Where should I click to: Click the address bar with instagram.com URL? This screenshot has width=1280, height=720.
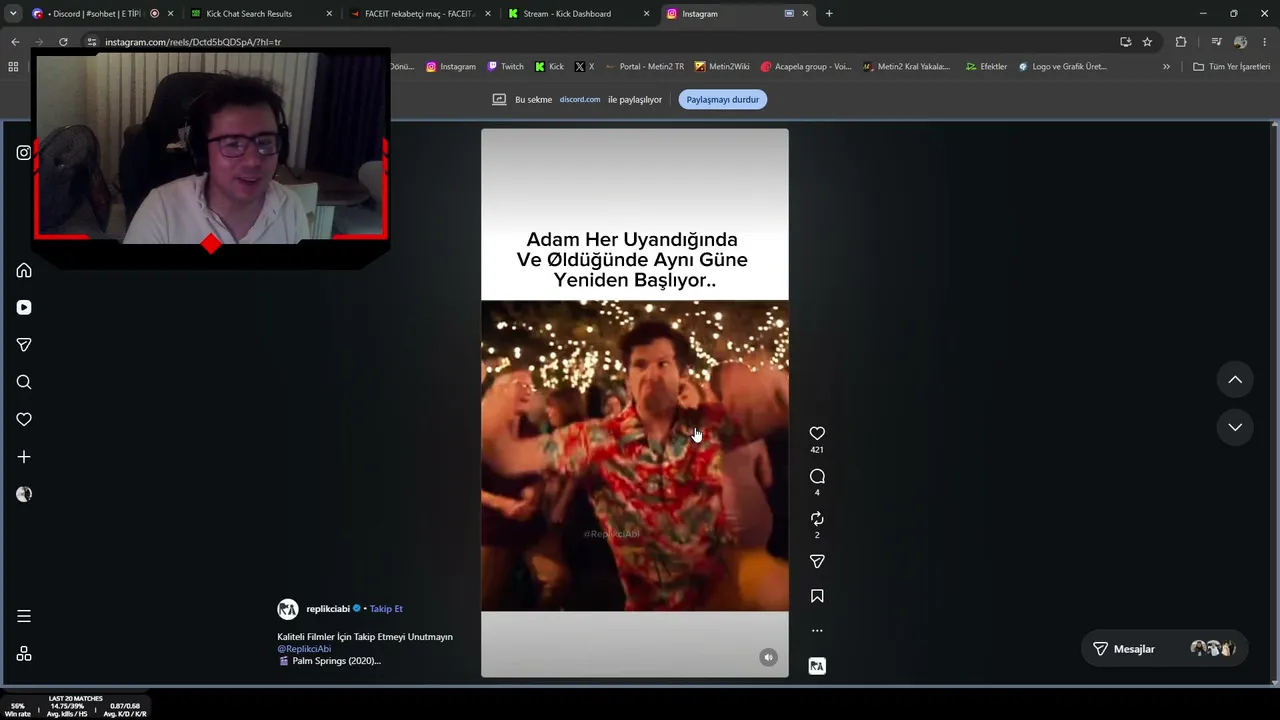[600, 42]
